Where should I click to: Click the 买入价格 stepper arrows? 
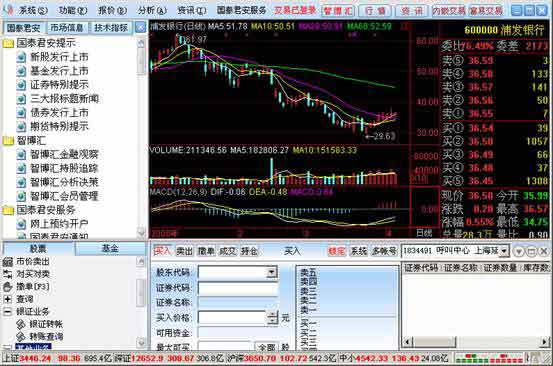tap(272, 317)
